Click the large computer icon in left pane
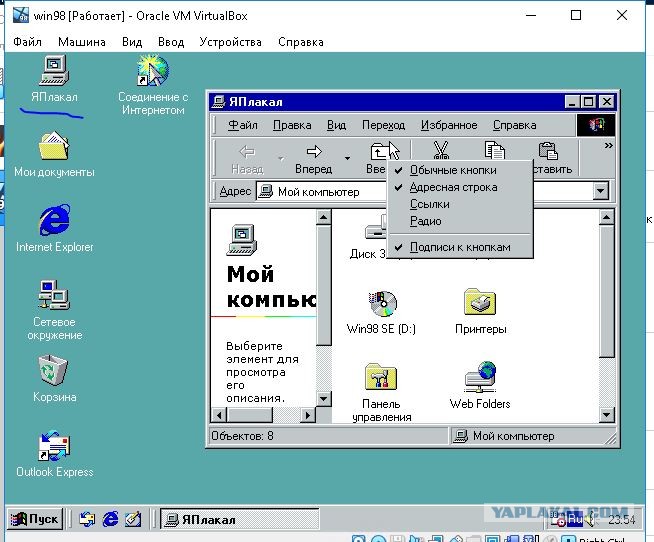 click(x=241, y=239)
